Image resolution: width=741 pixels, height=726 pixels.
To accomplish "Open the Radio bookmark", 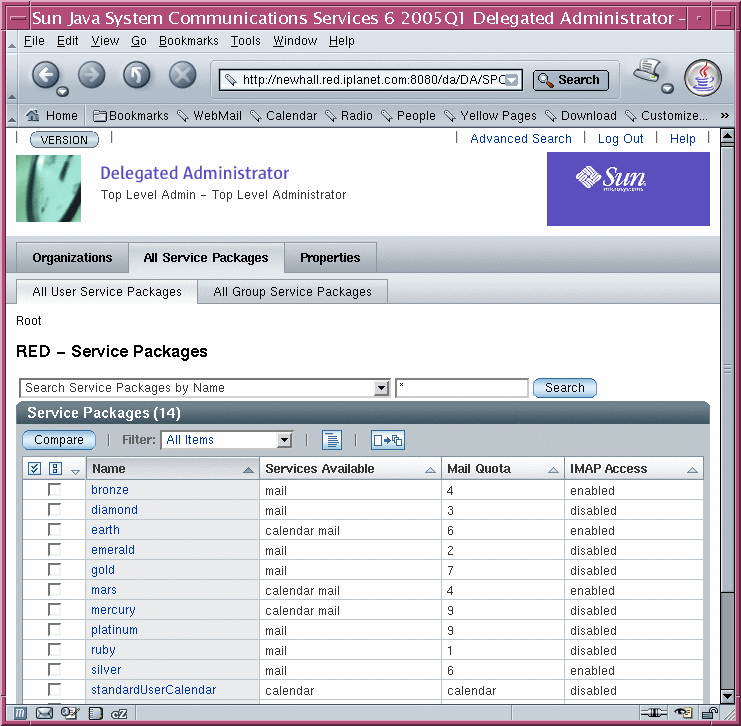I will [x=349, y=115].
